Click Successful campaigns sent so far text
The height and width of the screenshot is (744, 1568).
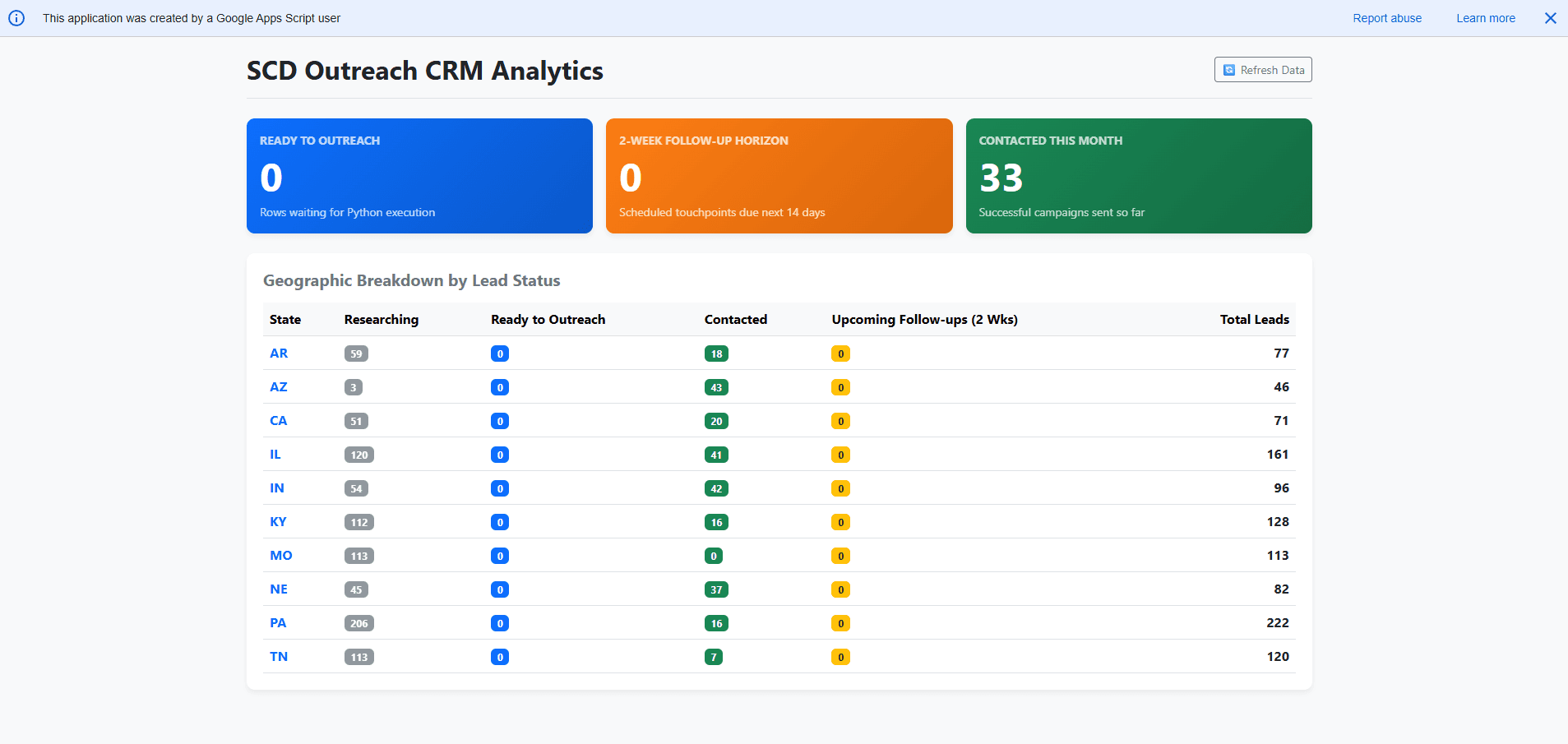pyautogui.click(x=1062, y=212)
